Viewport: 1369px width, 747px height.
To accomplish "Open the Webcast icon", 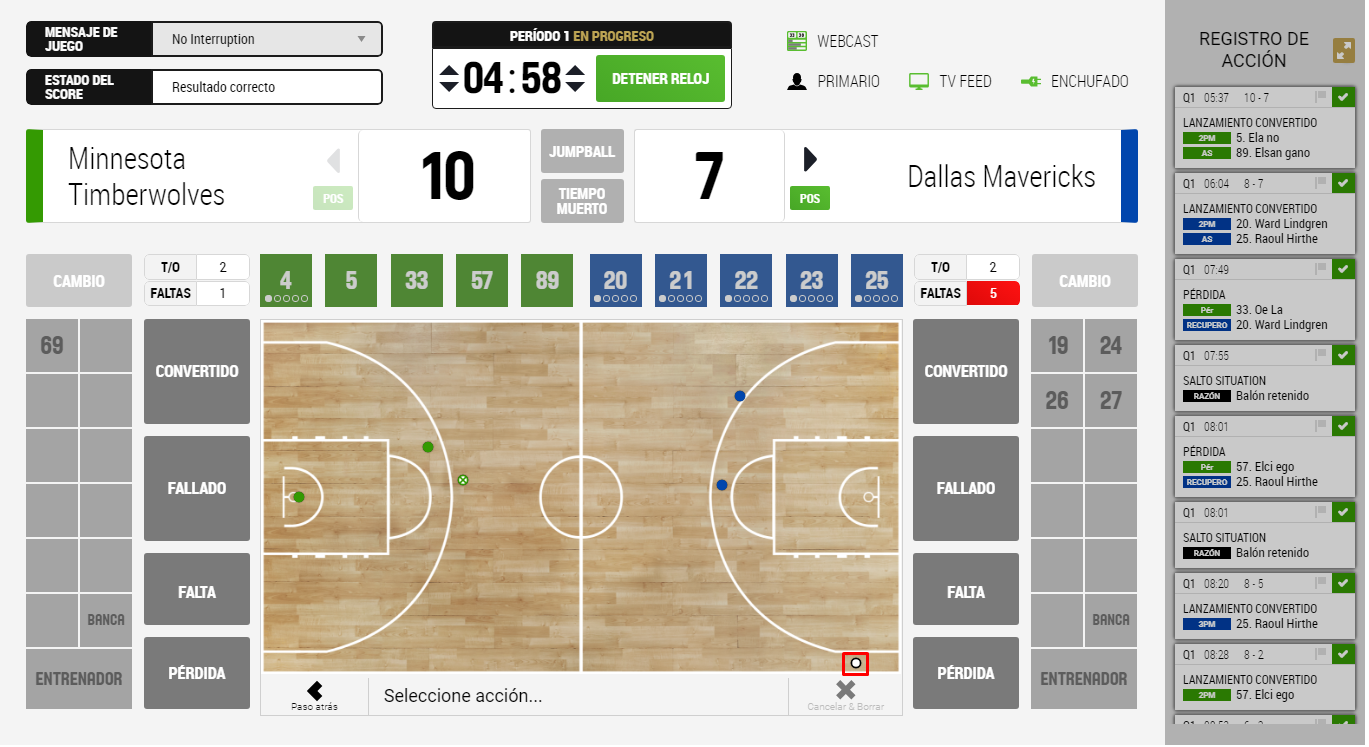I will click(797, 41).
